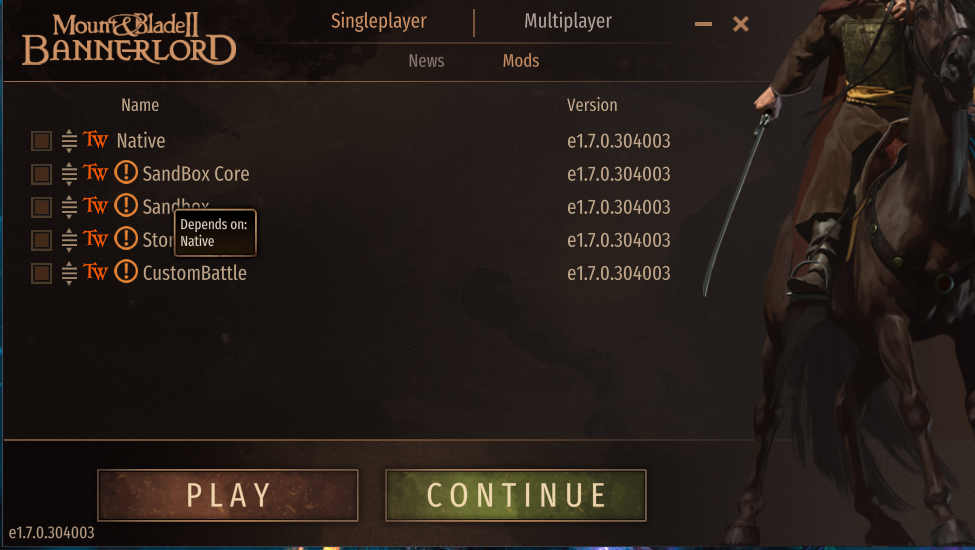The image size is (975, 550).
Task: Minimize the launcher window
Action: point(703,24)
